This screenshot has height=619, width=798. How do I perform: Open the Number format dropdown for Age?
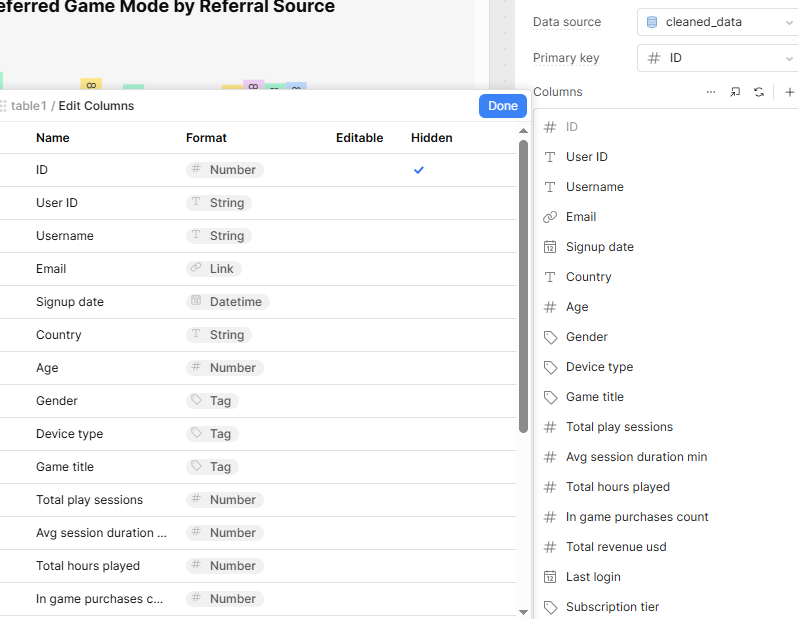224,368
